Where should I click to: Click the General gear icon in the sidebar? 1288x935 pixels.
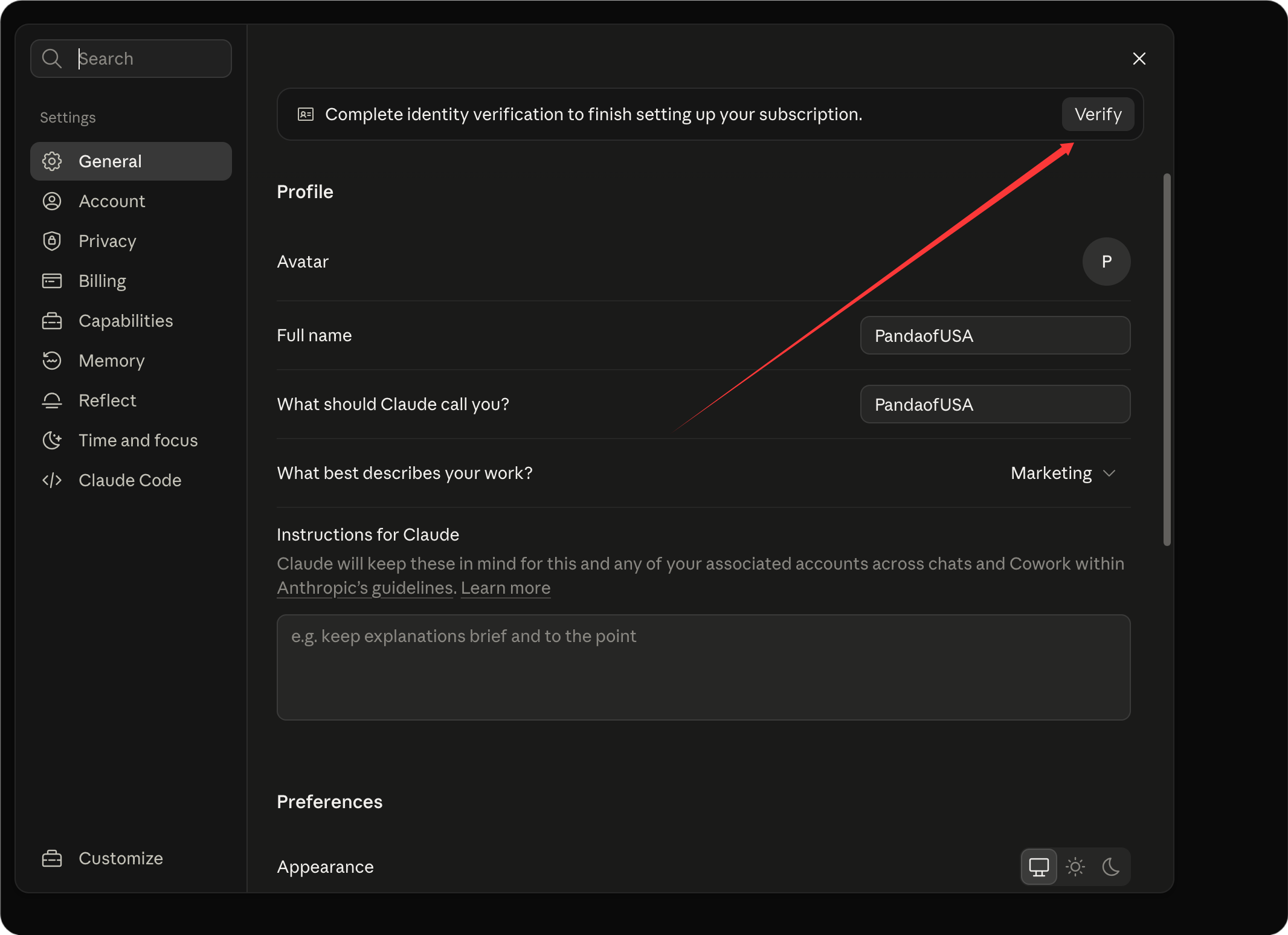pyautogui.click(x=52, y=161)
